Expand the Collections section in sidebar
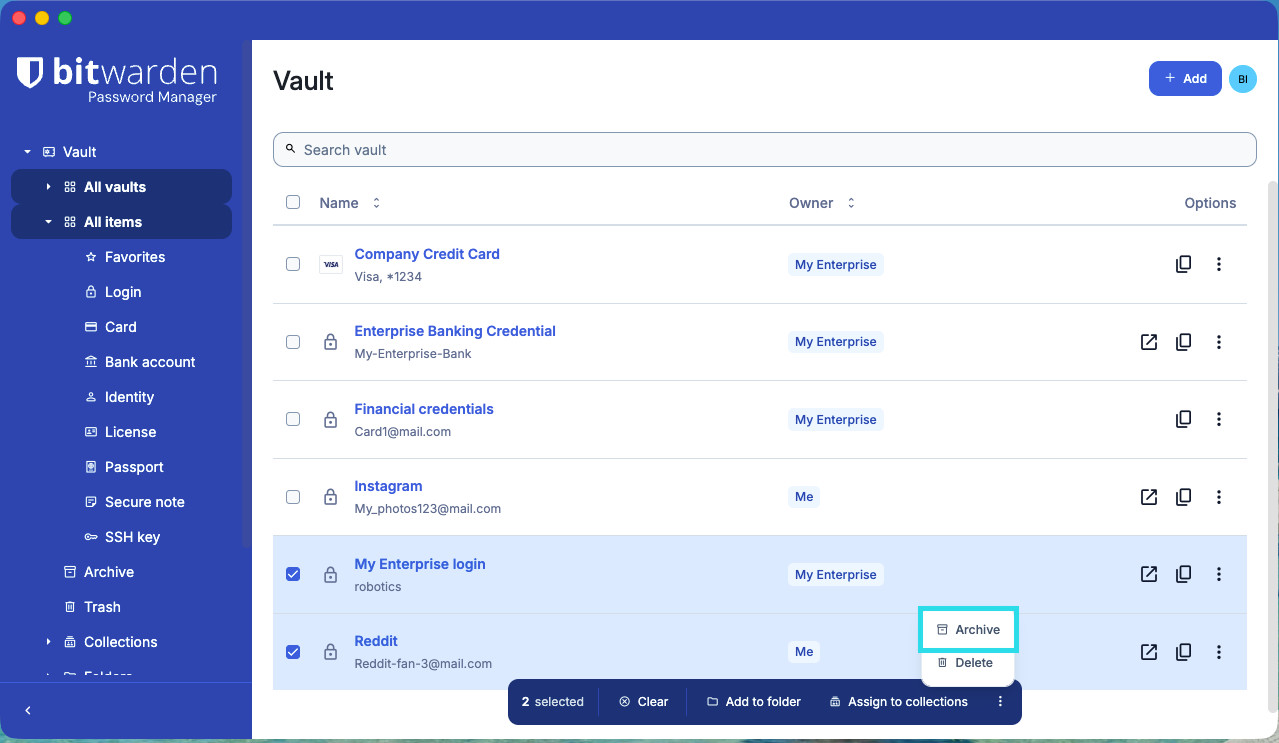 [x=48, y=642]
